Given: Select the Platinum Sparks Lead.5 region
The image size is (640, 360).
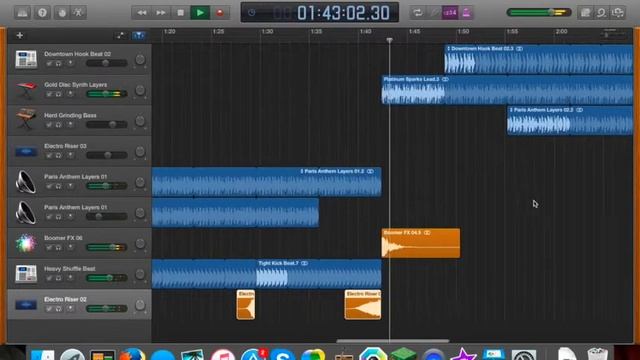Looking at the screenshot, I should 507,90.
